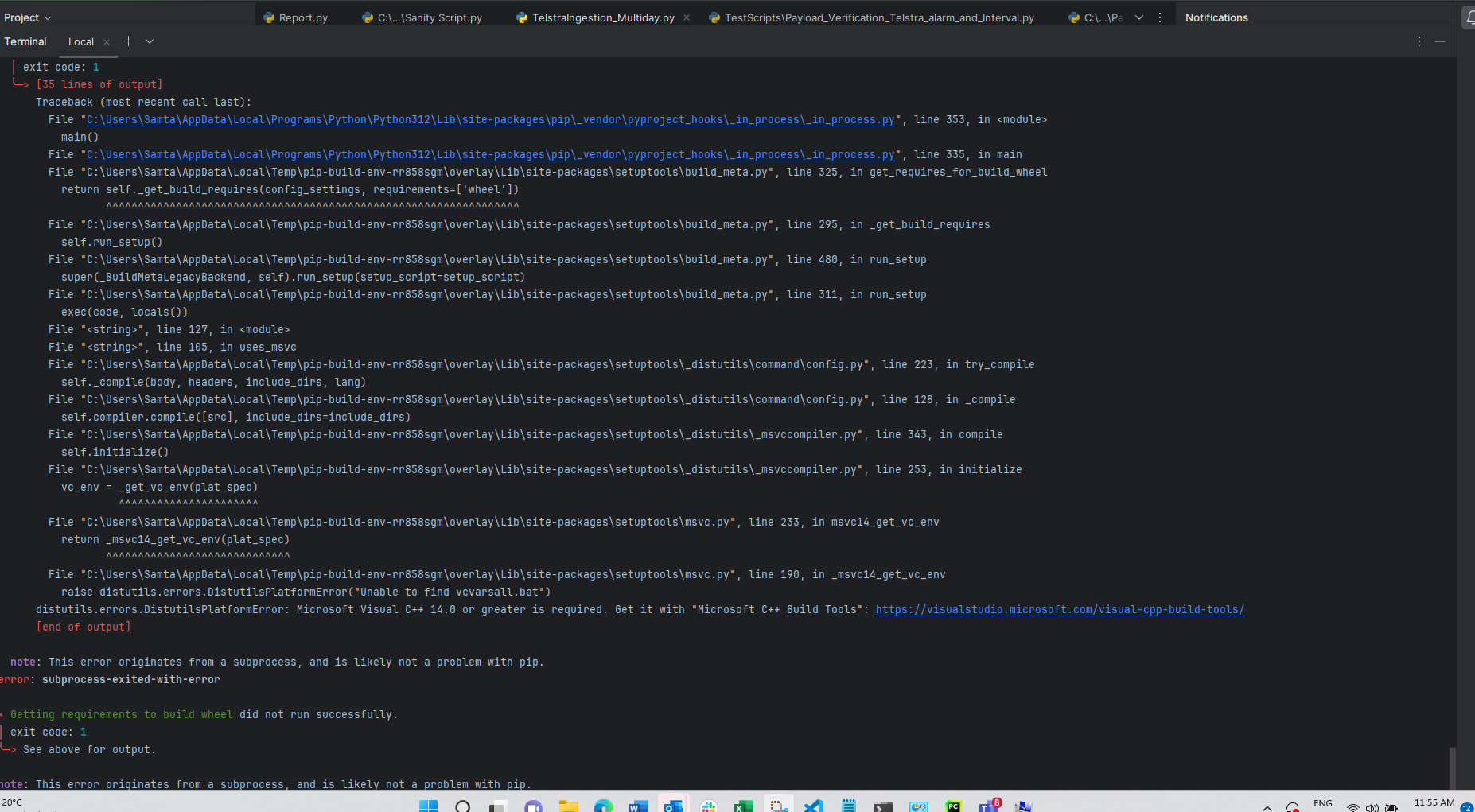Expand the Project view dropdown
1475x812 pixels.
click(28, 17)
